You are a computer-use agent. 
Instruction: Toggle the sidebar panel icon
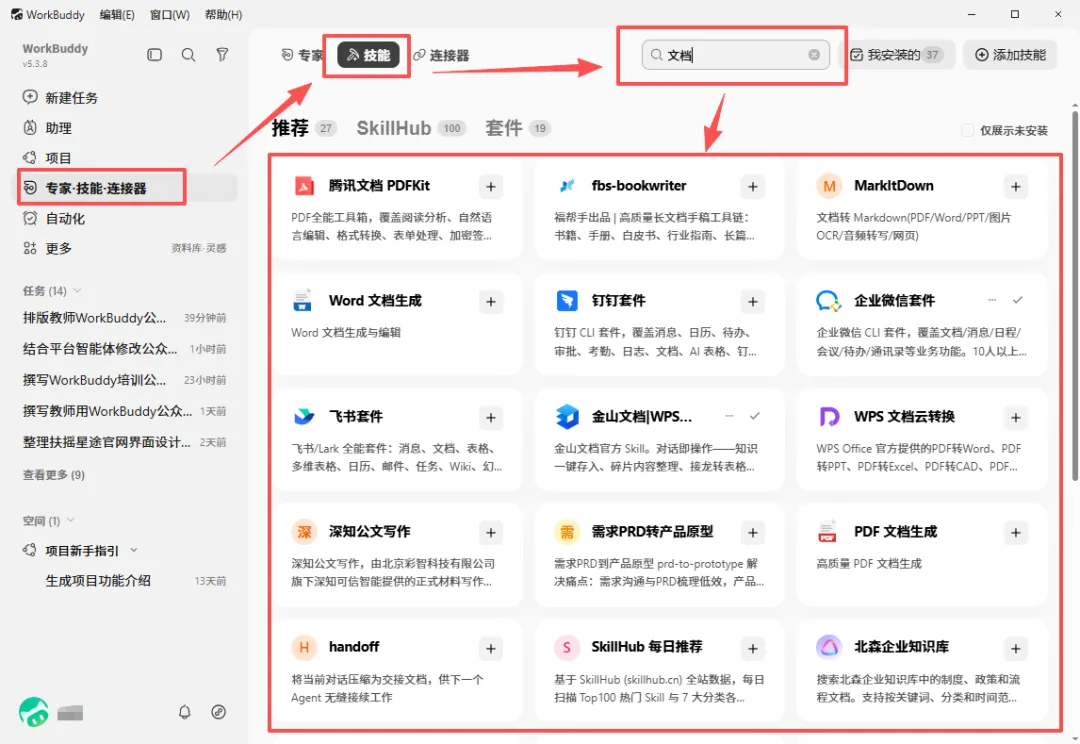[154, 54]
